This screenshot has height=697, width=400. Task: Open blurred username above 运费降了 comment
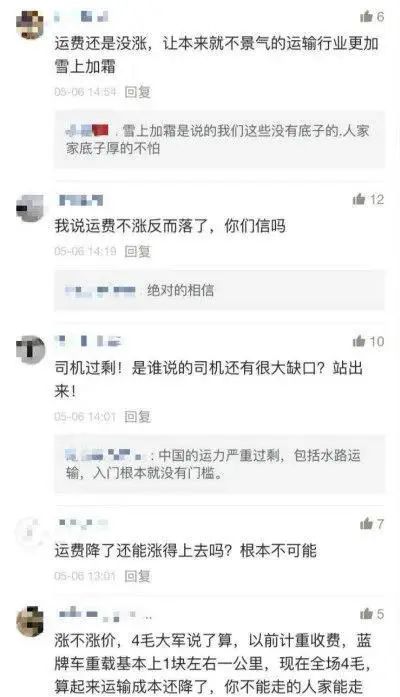83,523
